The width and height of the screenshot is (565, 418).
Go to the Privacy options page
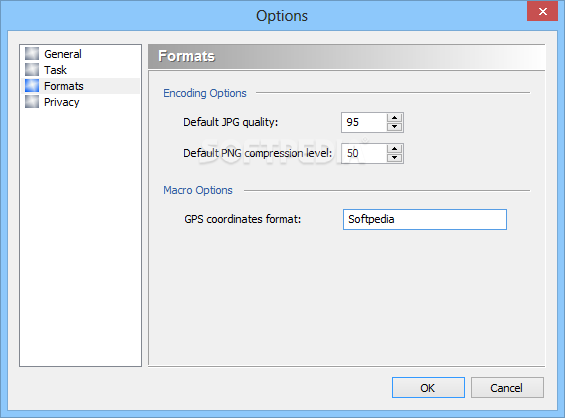pyautogui.click(x=62, y=102)
